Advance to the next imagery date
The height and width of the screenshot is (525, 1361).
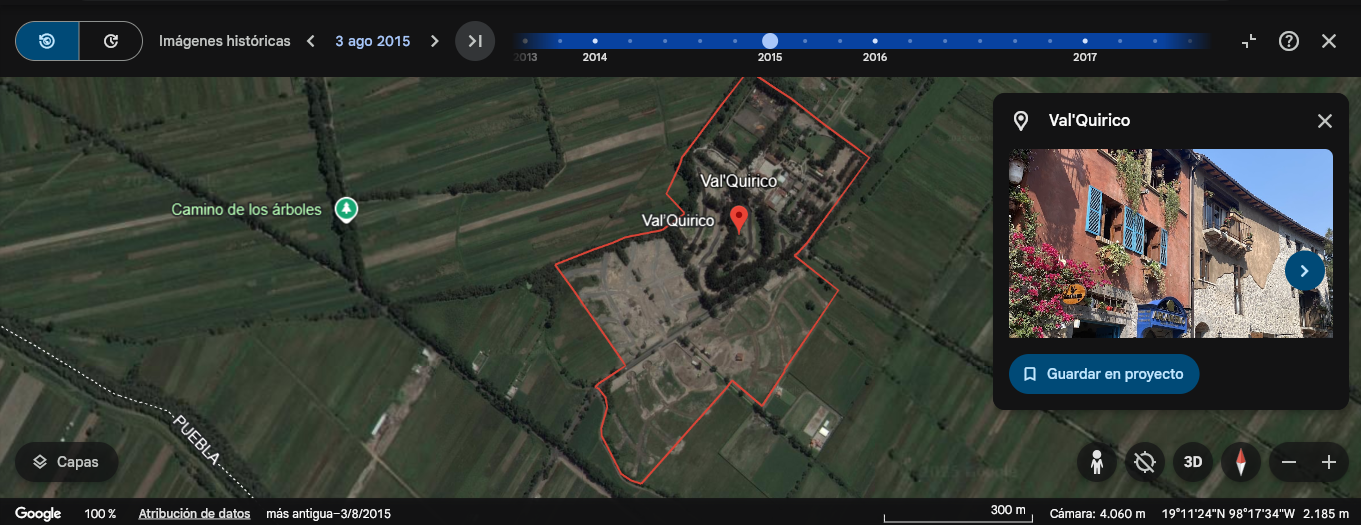click(x=434, y=41)
